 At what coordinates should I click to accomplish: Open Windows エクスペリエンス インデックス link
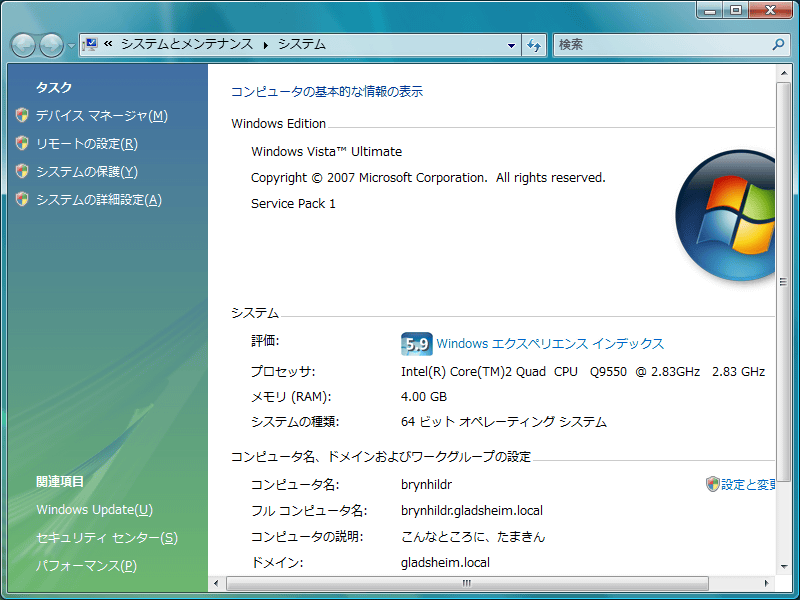point(550,344)
